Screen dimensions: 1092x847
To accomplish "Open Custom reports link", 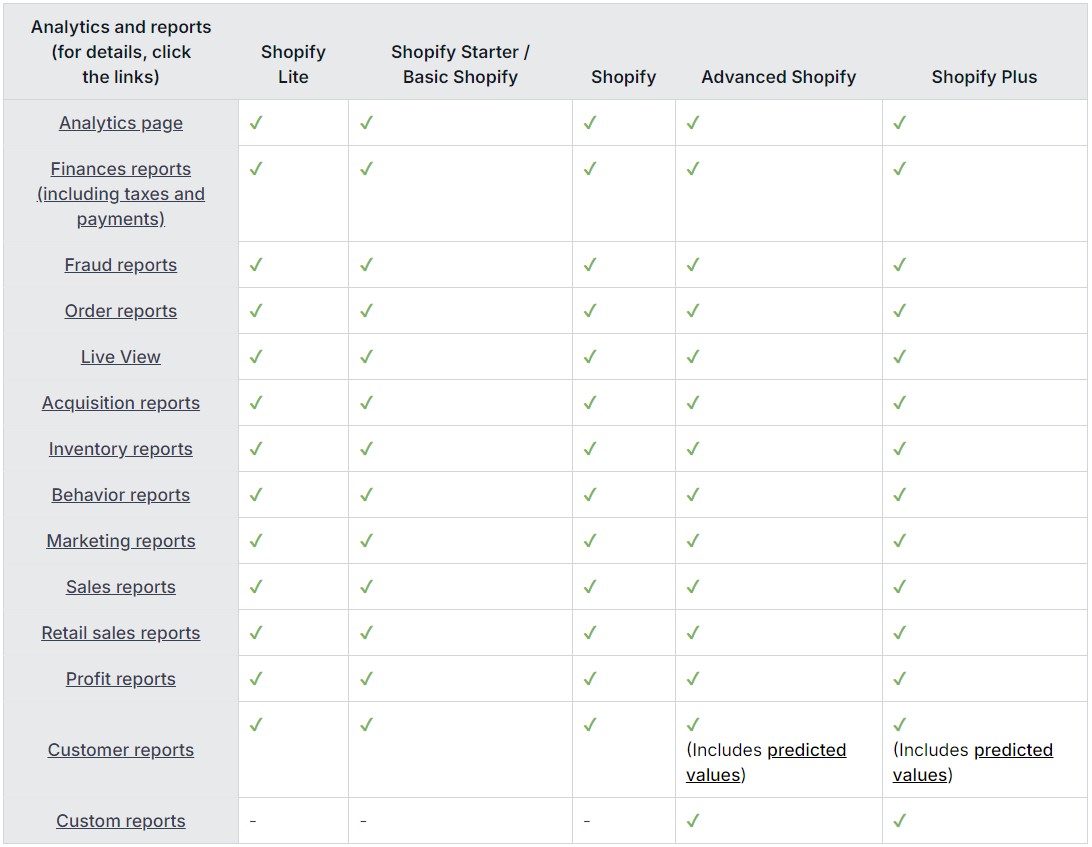I will click(120, 821).
